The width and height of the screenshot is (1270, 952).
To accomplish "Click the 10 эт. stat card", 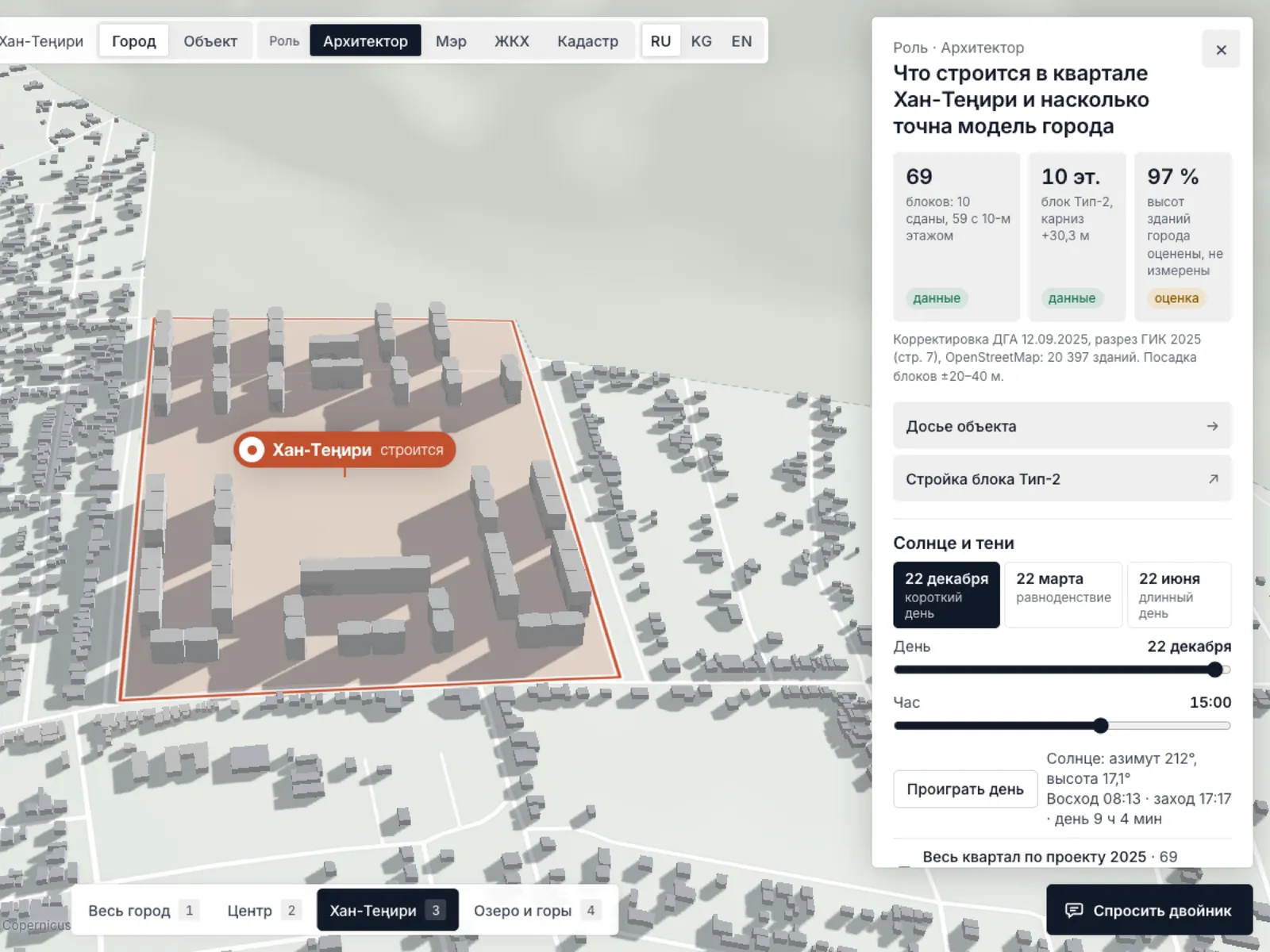I will click(x=1077, y=236).
